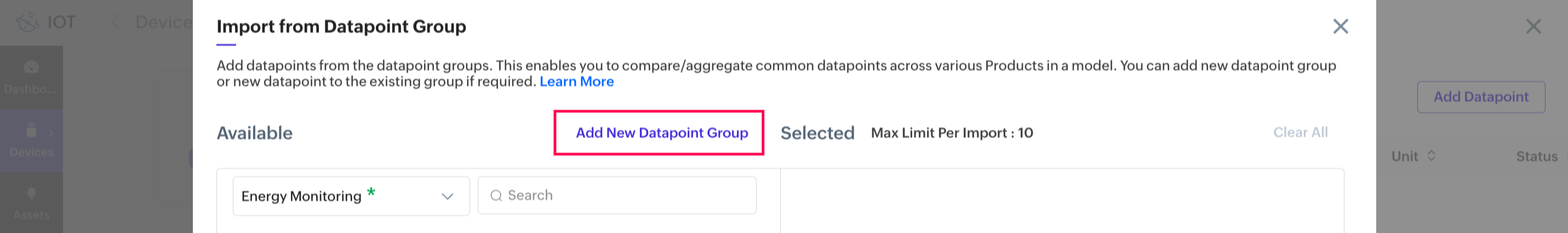Image resolution: width=1568 pixels, height=233 pixels.
Task: Click Add New Datapoint Group
Action: pos(662,132)
